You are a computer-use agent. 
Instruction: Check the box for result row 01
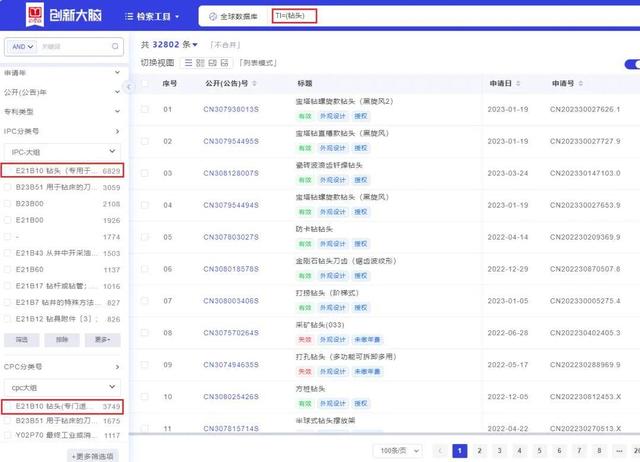(x=145, y=109)
